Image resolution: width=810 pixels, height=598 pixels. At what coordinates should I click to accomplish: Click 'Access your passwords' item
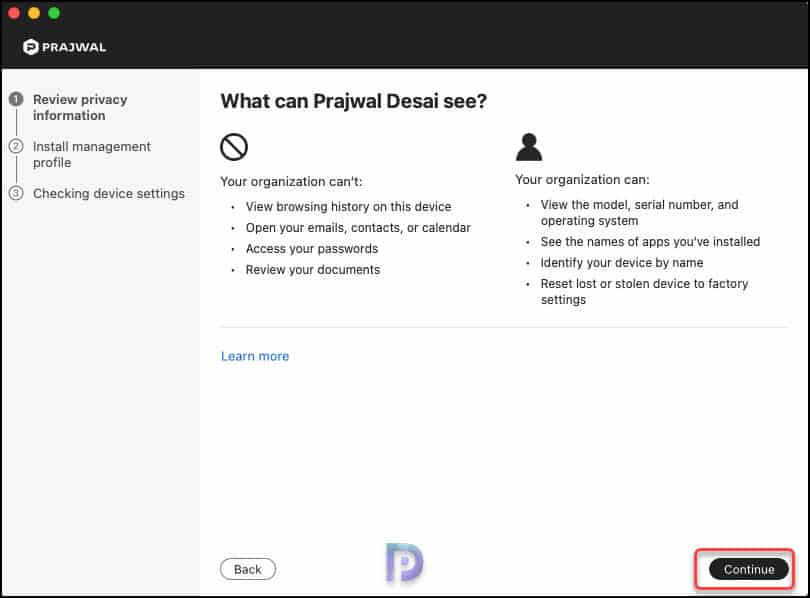point(311,249)
